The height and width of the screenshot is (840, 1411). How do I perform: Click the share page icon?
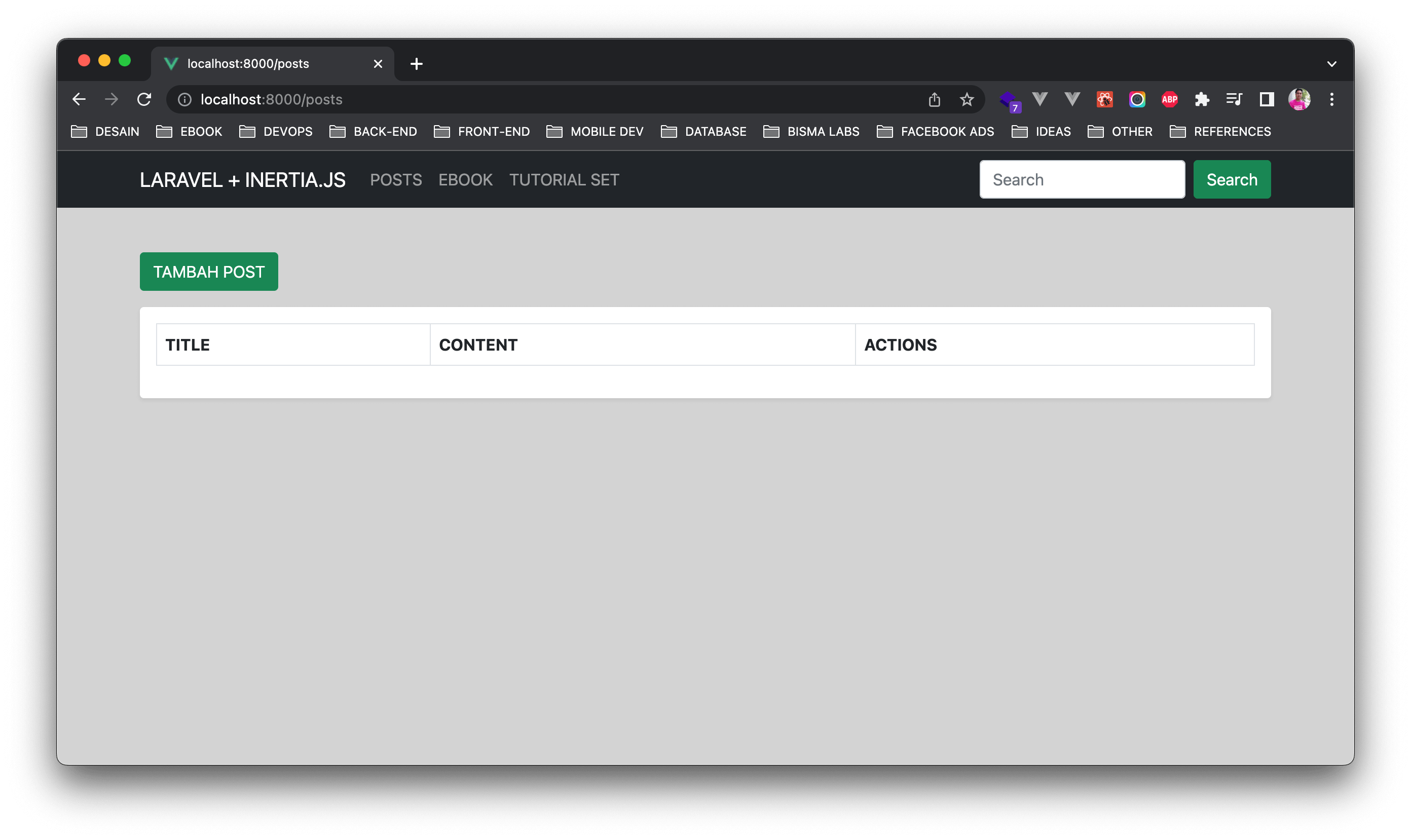coord(934,100)
